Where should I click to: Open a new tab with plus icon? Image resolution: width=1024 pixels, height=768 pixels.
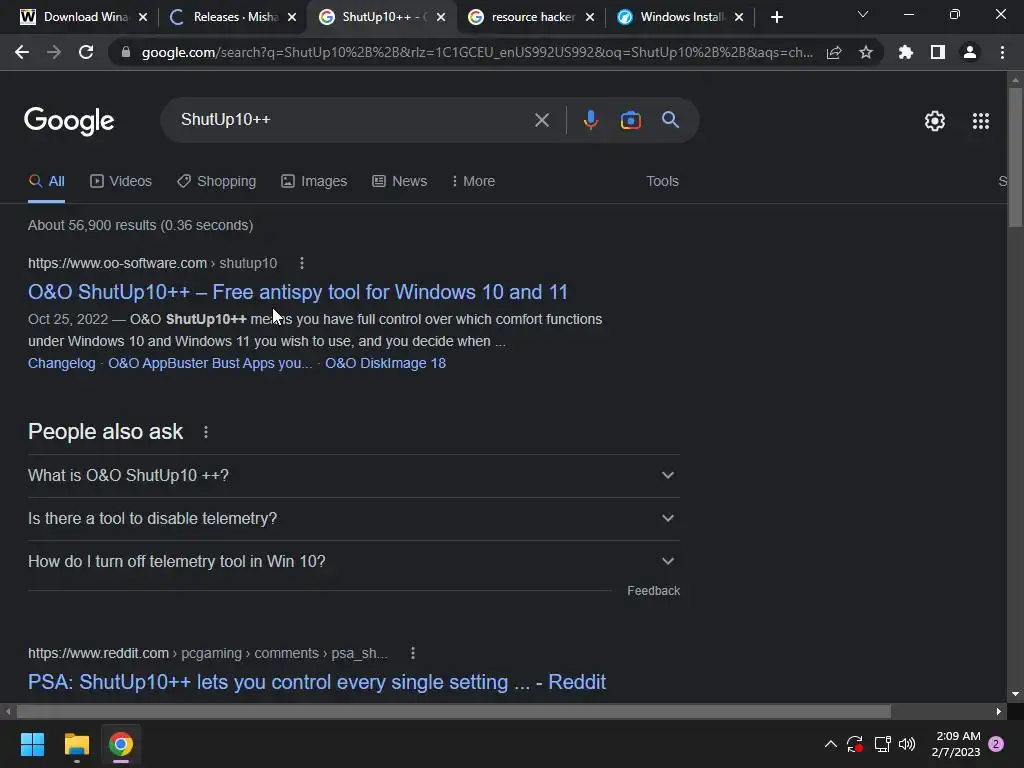(x=776, y=17)
